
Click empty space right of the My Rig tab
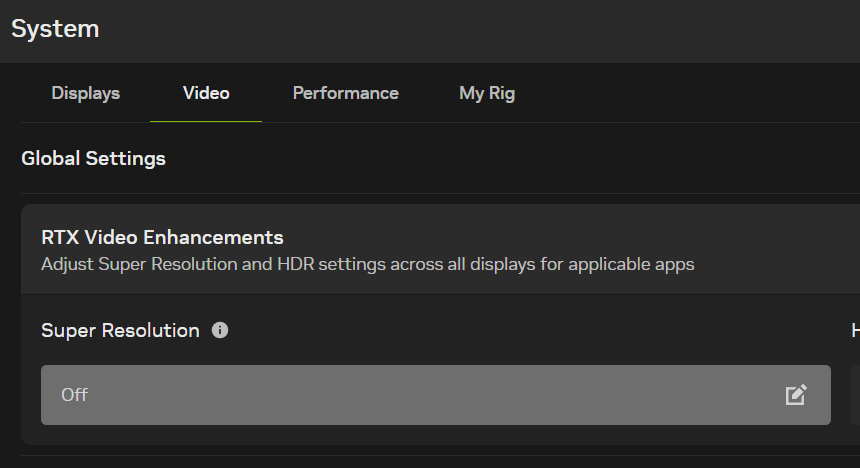690,93
